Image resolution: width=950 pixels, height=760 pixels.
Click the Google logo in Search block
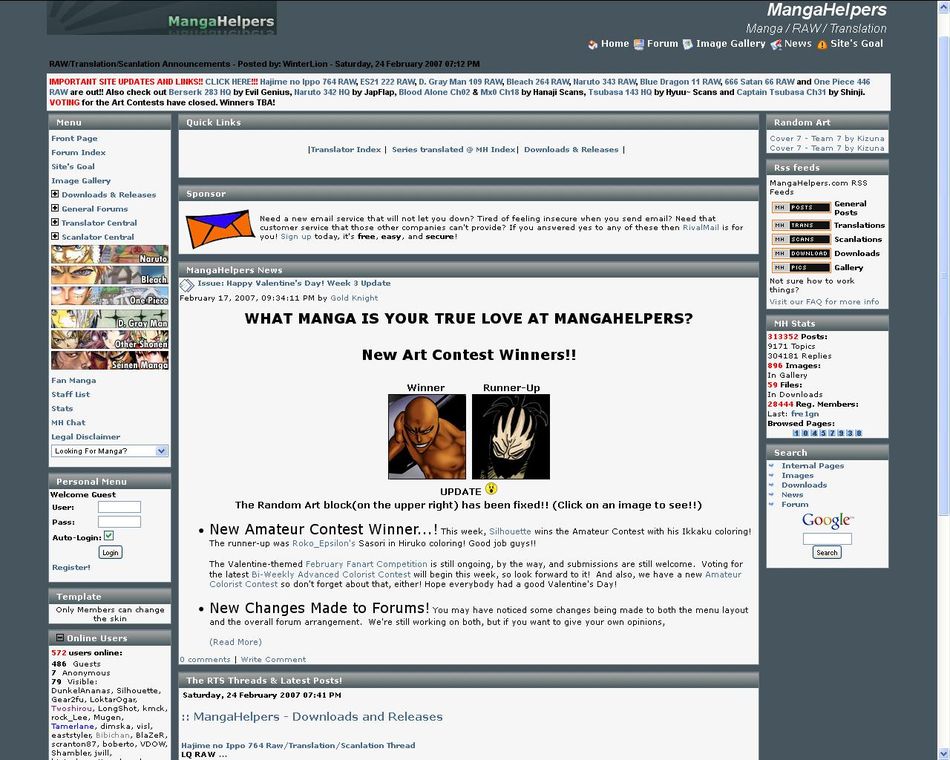827,521
